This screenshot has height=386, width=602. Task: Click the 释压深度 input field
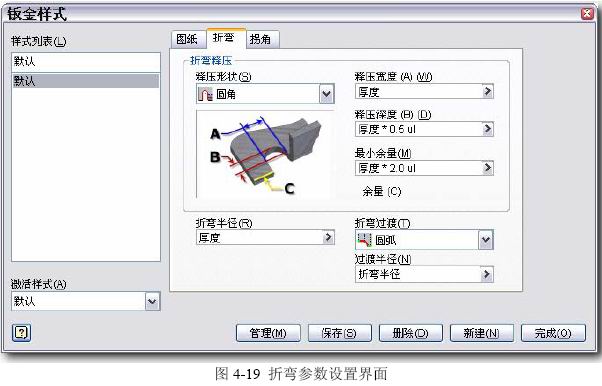coord(419,129)
